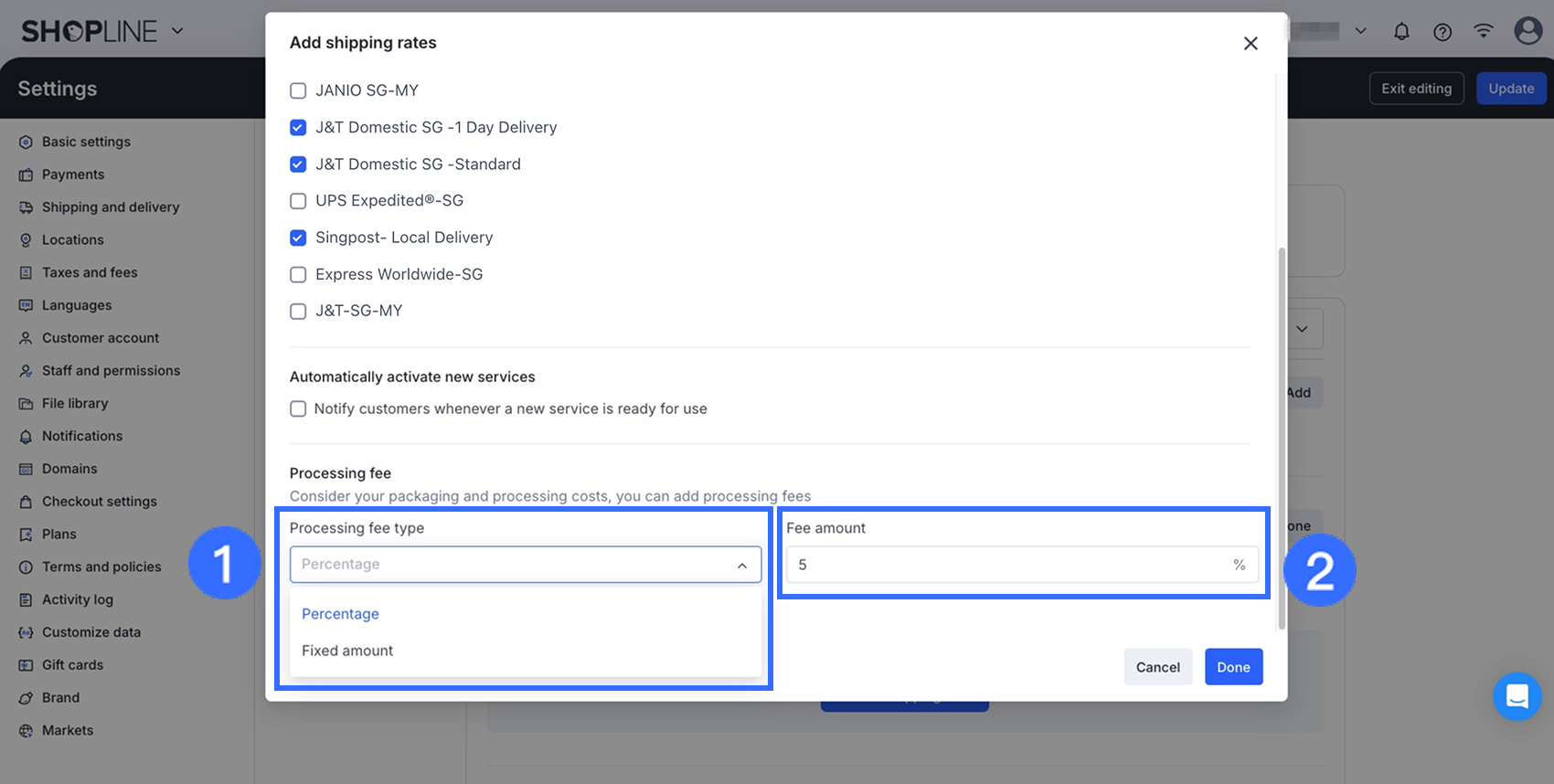Click the Brand sidebar icon
Image resolution: width=1554 pixels, height=784 pixels.
26,698
